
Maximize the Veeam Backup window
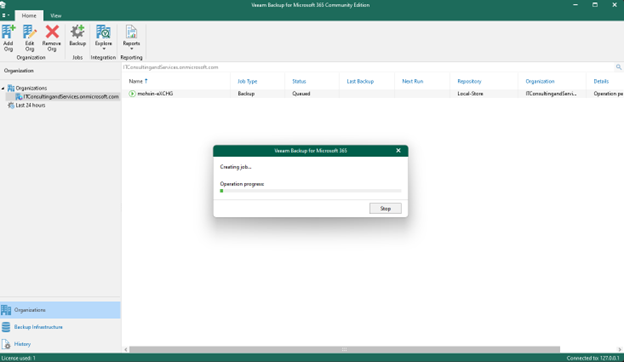coord(595,5)
